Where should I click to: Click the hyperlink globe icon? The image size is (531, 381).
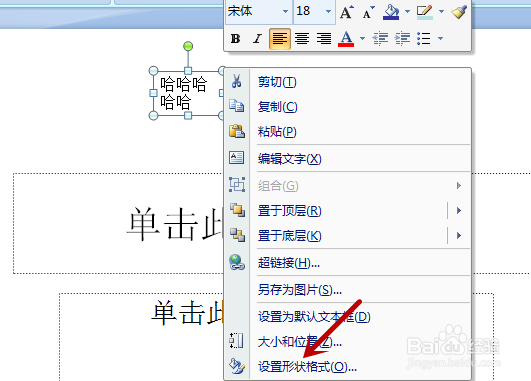(237, 262)
